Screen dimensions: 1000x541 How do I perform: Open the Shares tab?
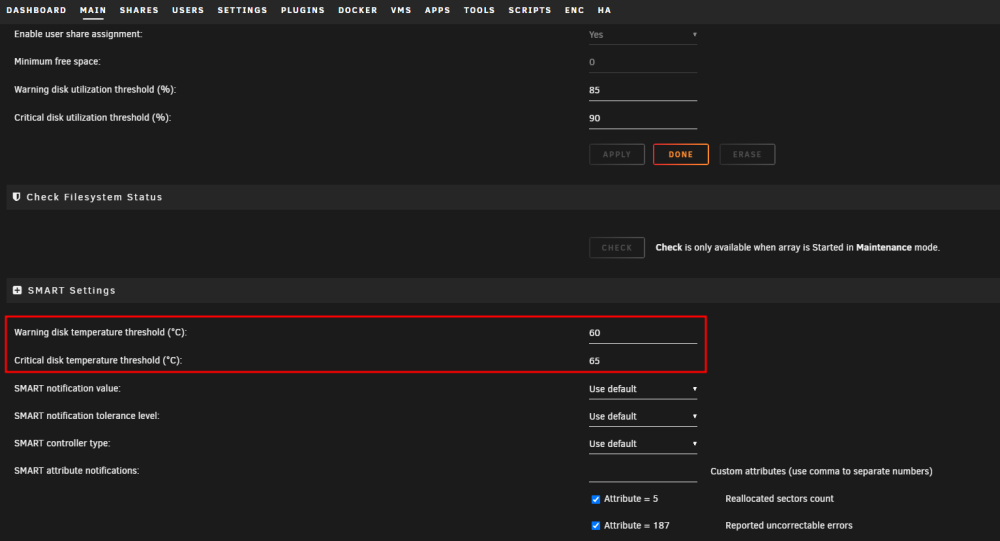click(x=139, y=10)
